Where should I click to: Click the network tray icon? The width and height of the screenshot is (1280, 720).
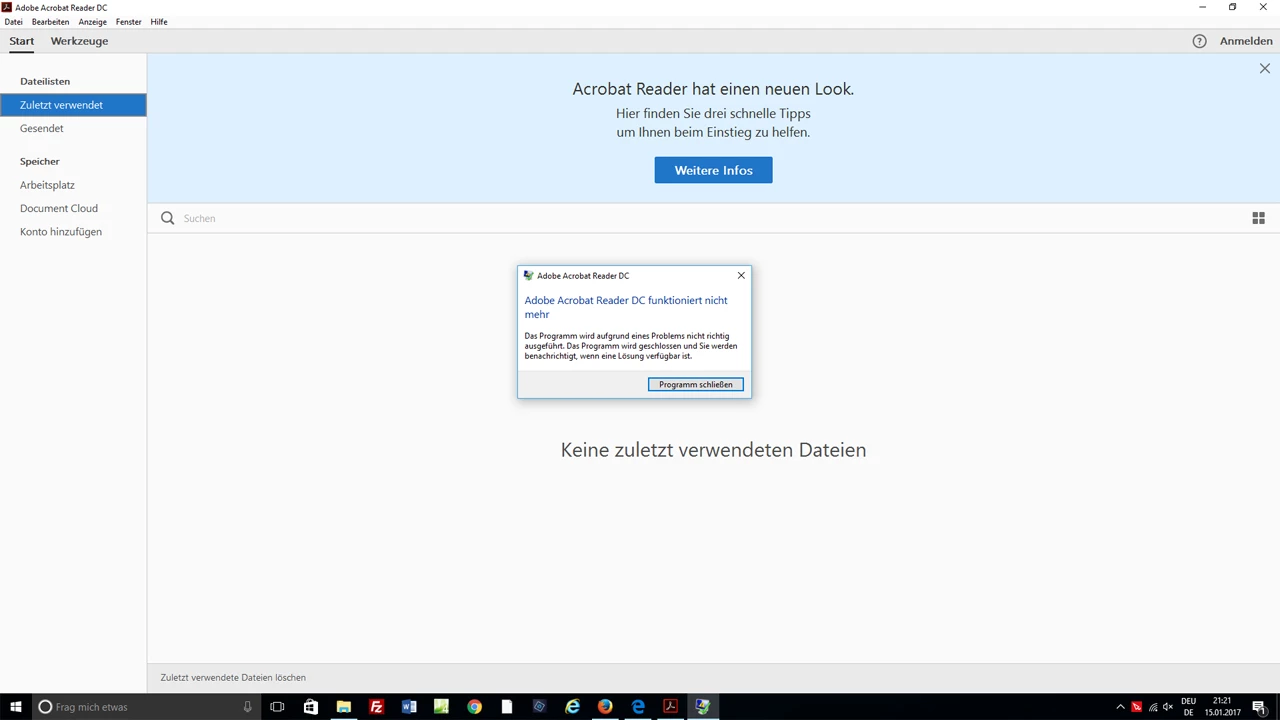[1152, 707]
